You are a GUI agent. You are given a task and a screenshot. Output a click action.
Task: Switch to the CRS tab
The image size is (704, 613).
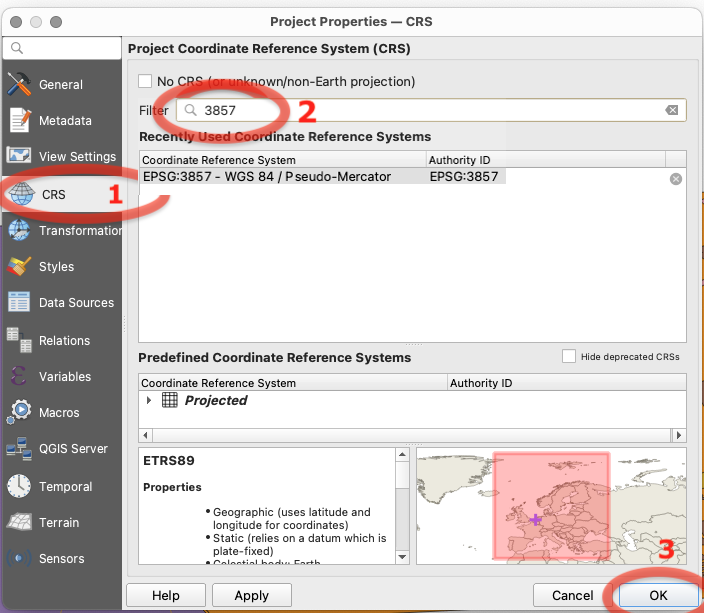pyautogui.click(x=53, y=195)
